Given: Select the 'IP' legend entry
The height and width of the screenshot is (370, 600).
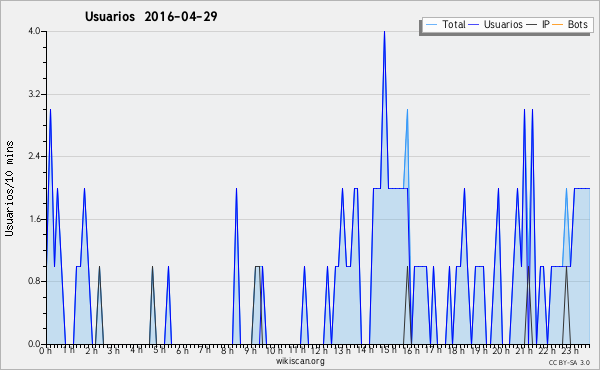Looking at the screenshot, I should [546, 25].
